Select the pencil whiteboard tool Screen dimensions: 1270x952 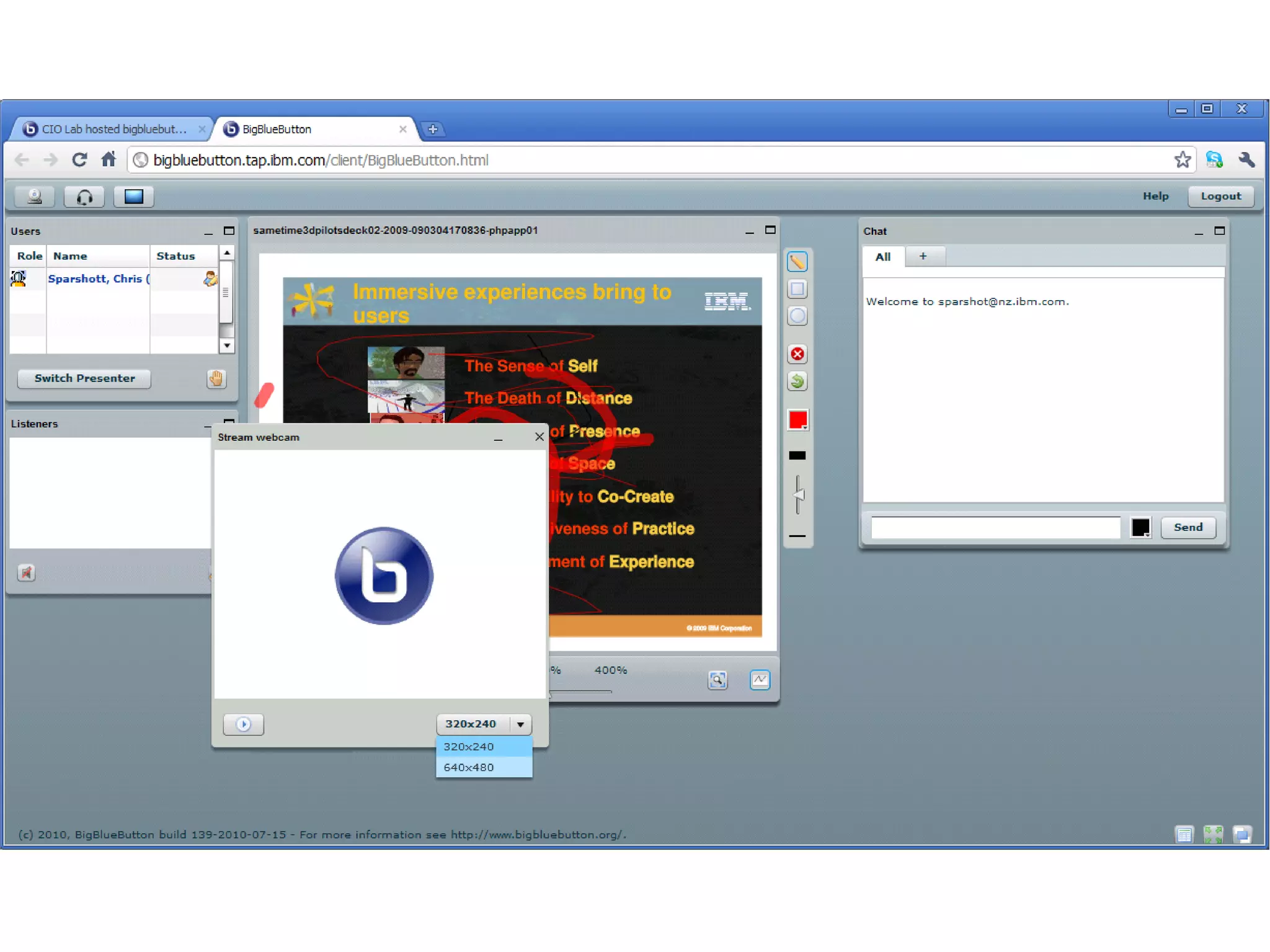tap(797, 262)
